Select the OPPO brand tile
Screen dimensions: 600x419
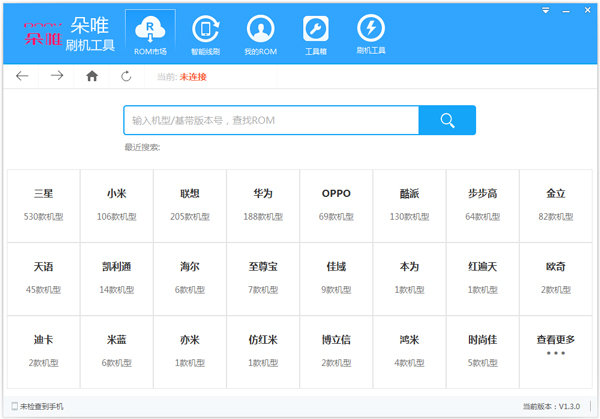point(336,204)
